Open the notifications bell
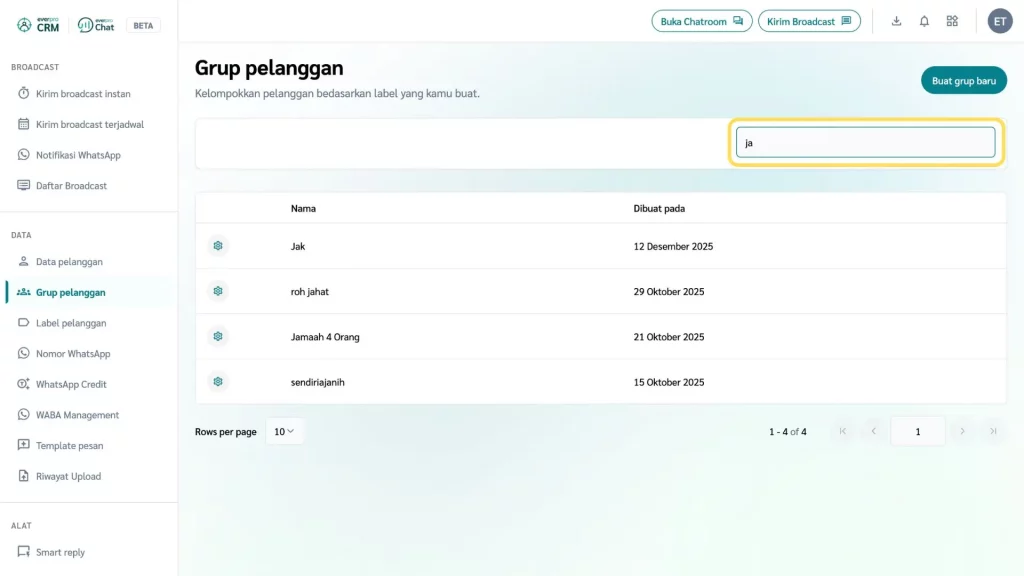 [924, 21]
